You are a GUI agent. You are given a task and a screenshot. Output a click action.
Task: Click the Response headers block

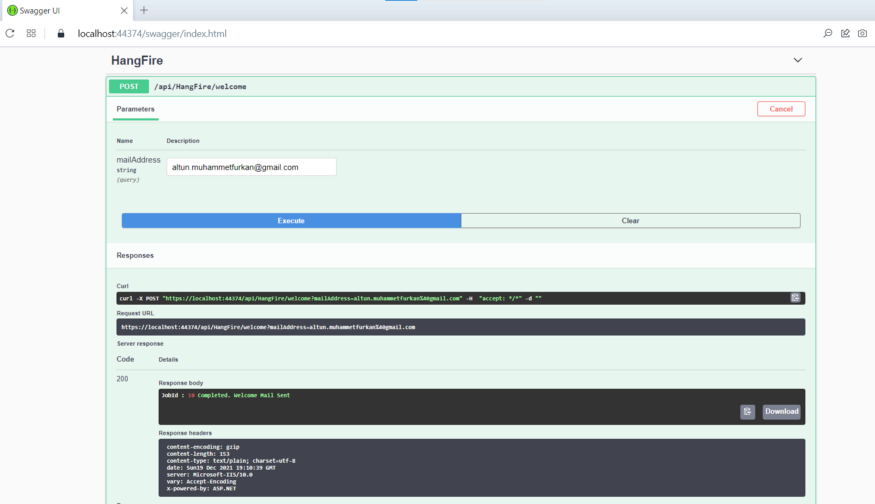[x=482, y=468]
